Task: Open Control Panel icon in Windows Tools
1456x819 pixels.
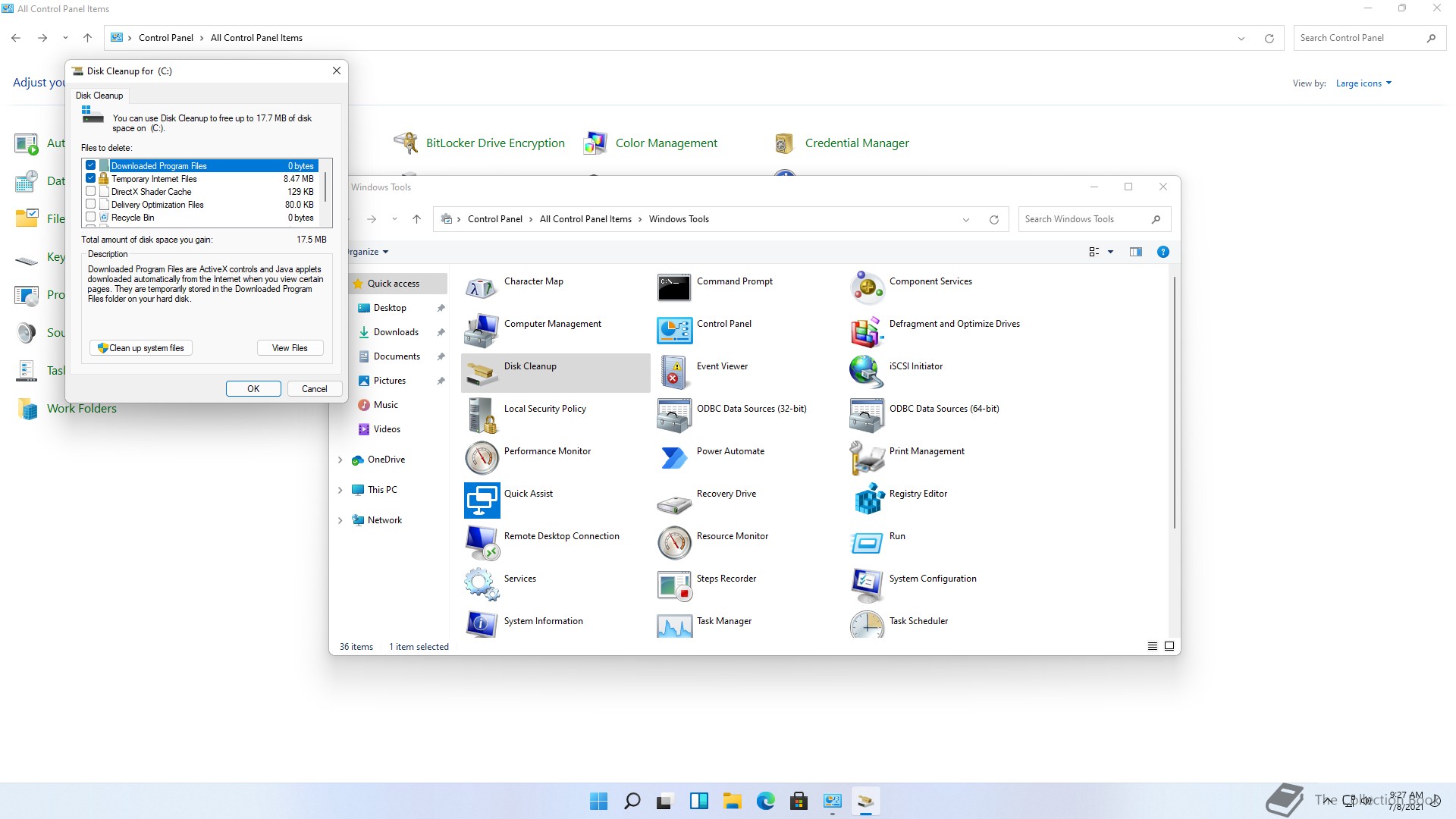Action: (x=674, y=331)
